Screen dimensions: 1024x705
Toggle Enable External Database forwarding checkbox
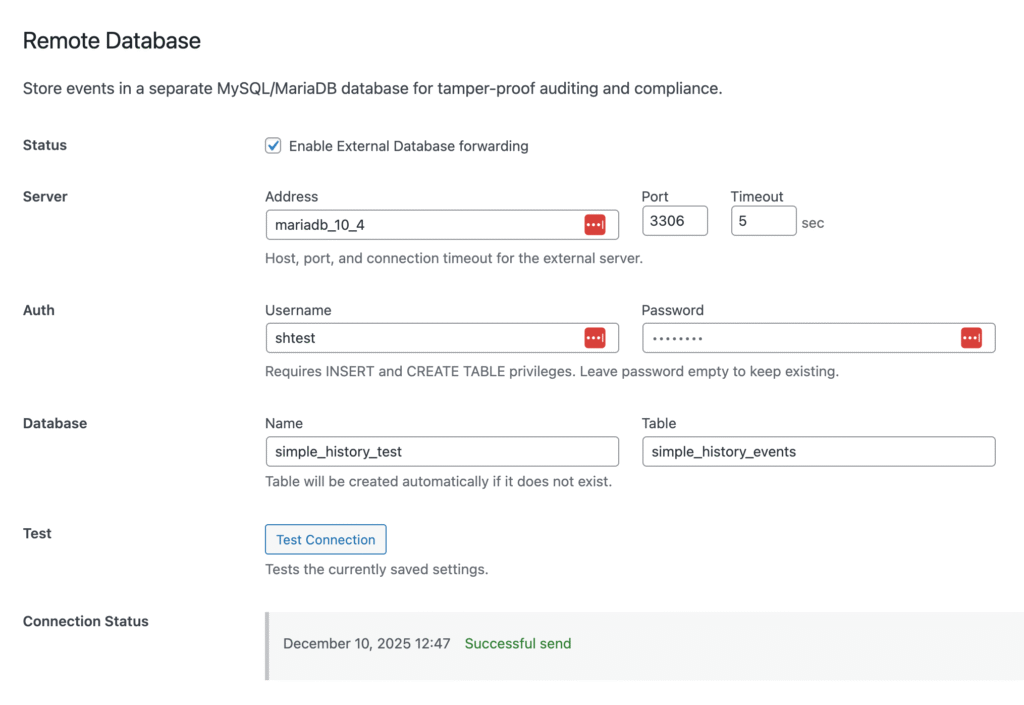273,146
